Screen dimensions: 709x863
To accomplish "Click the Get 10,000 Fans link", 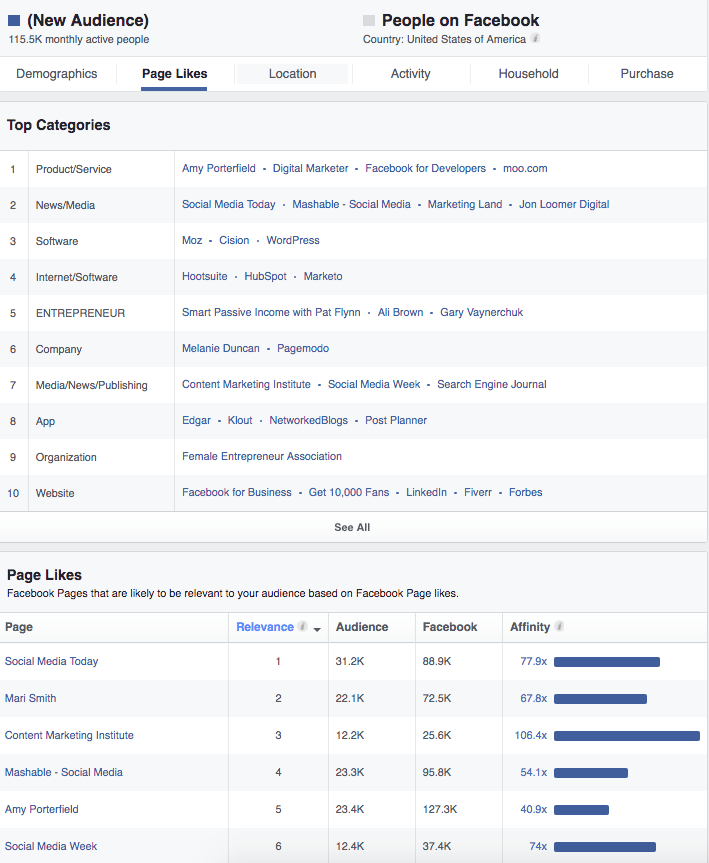I will point(349,493).
